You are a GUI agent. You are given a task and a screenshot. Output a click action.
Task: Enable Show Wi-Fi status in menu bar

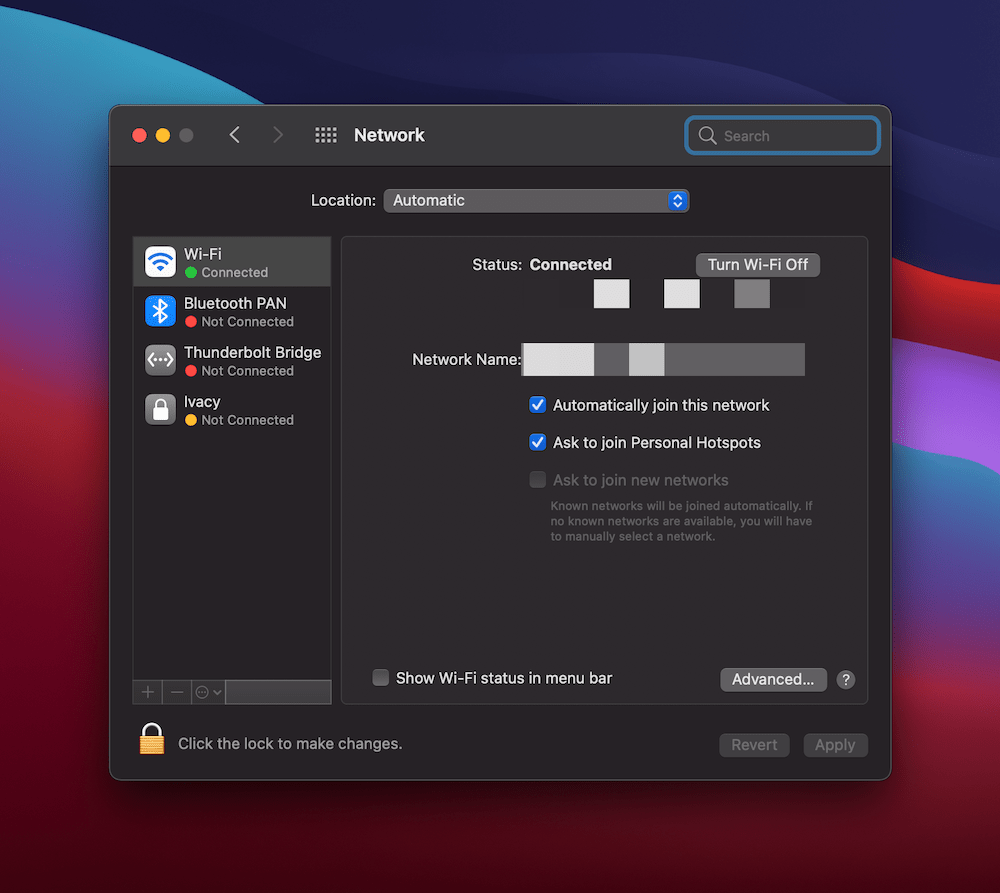click(381, 677)
